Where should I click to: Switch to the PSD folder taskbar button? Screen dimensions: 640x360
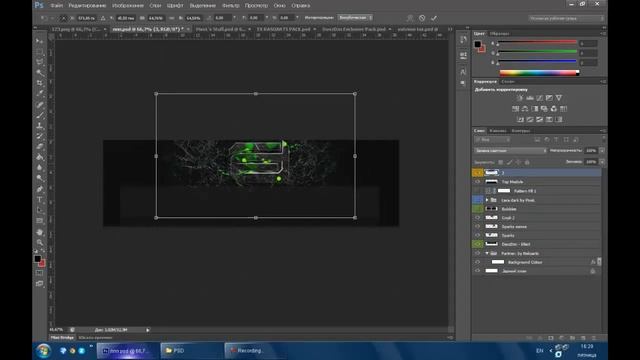click(192, 351)
